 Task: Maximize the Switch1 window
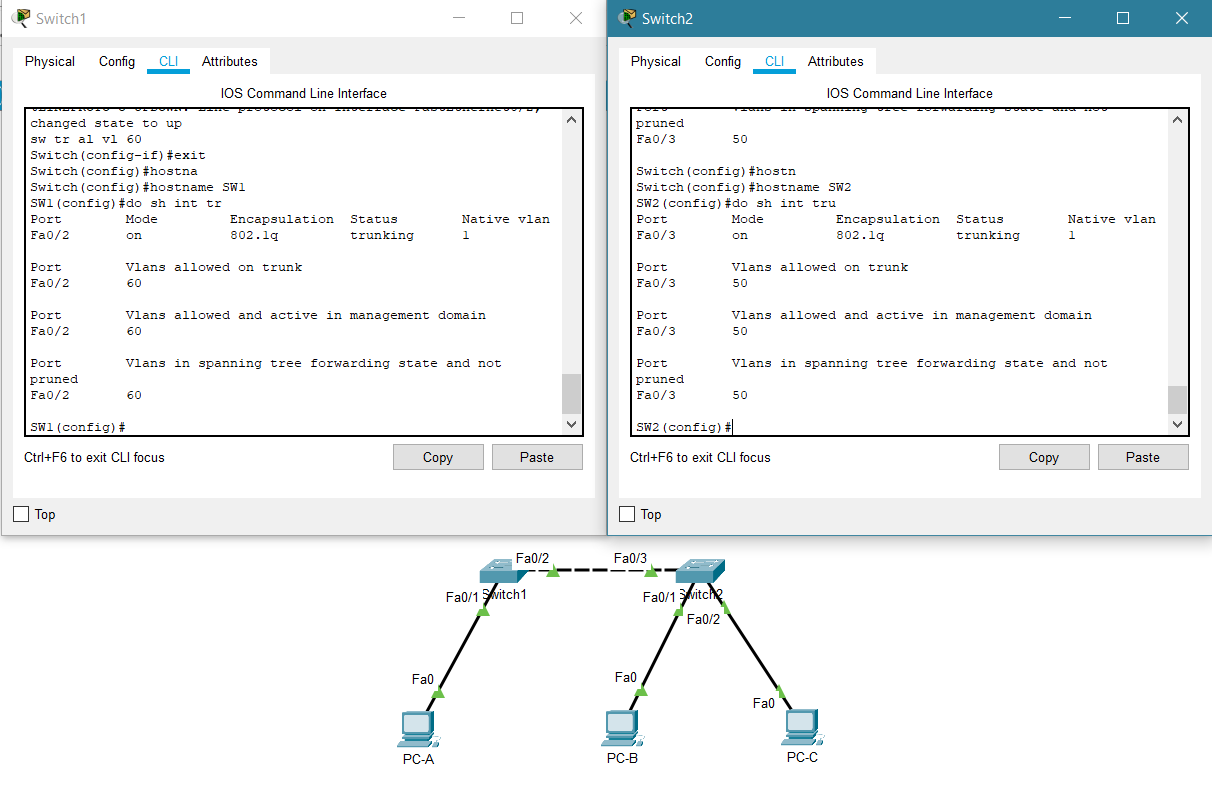tap(517, 18)
